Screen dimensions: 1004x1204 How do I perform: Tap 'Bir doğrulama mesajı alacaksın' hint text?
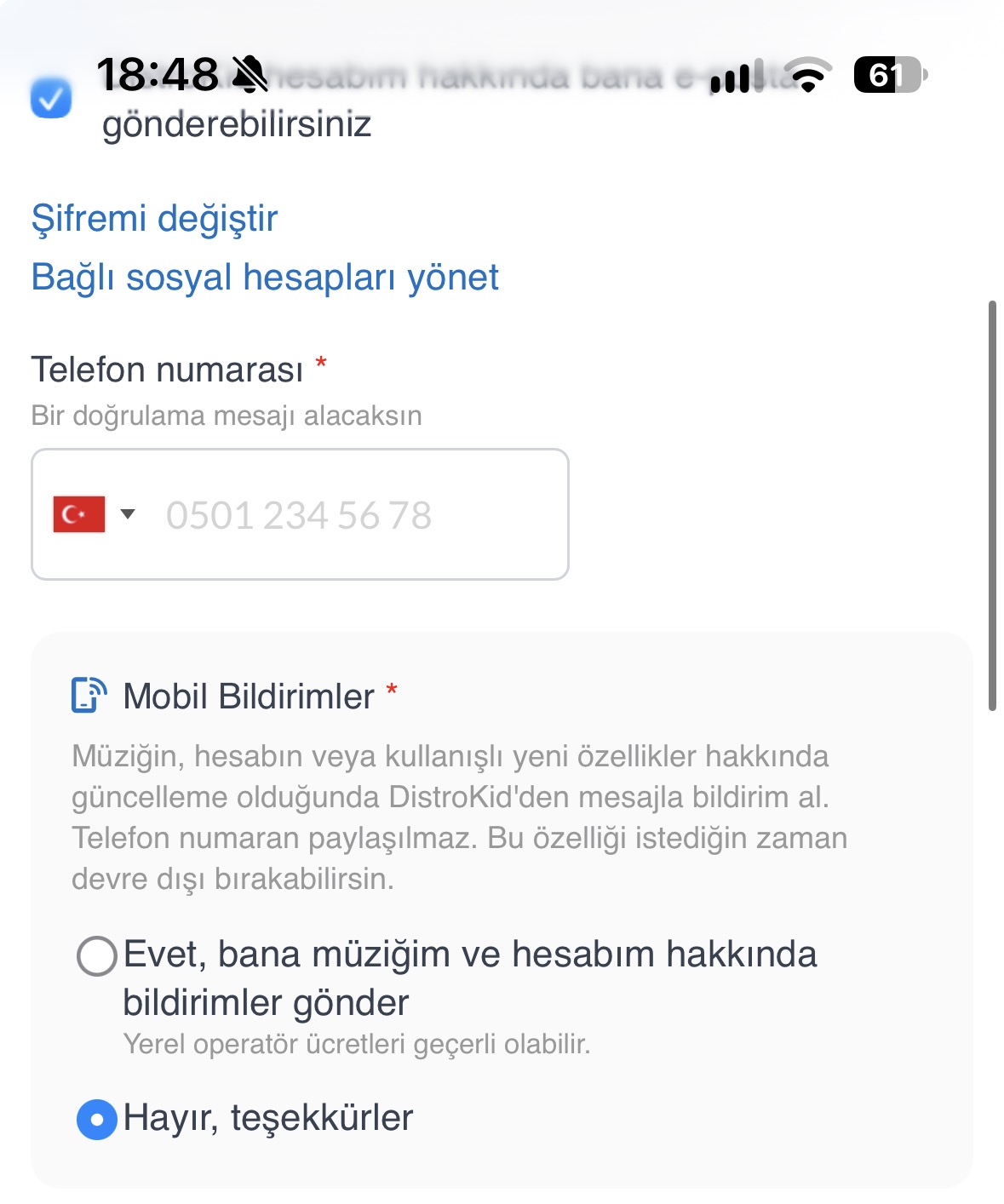pos(227,416)
